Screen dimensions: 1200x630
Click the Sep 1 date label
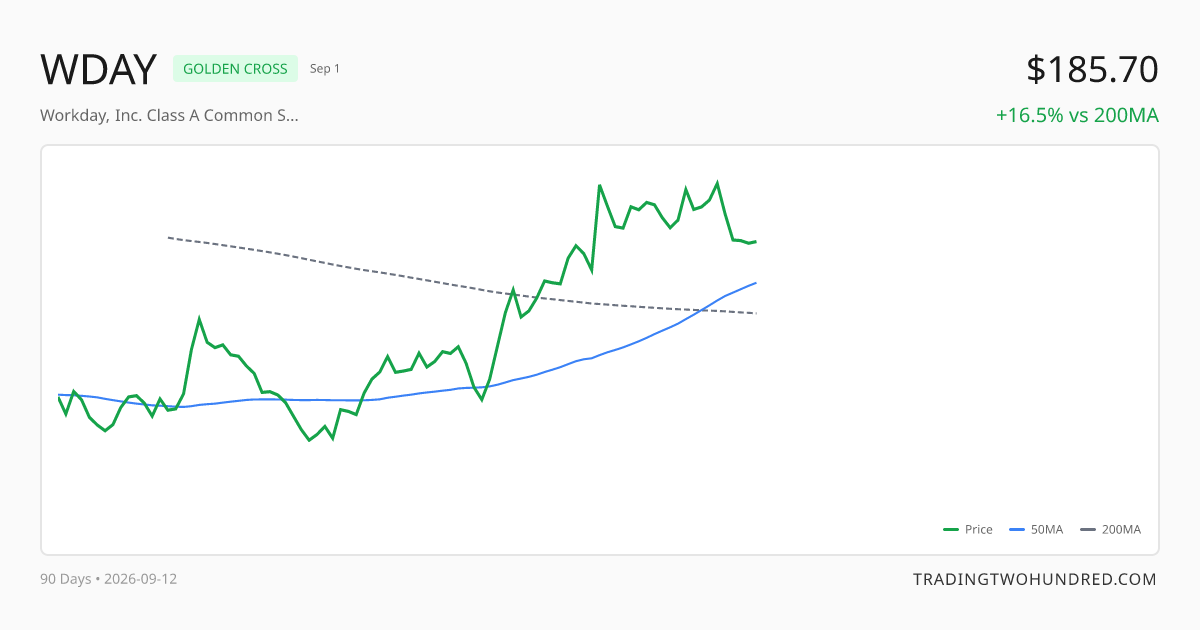tap(325, 68)
